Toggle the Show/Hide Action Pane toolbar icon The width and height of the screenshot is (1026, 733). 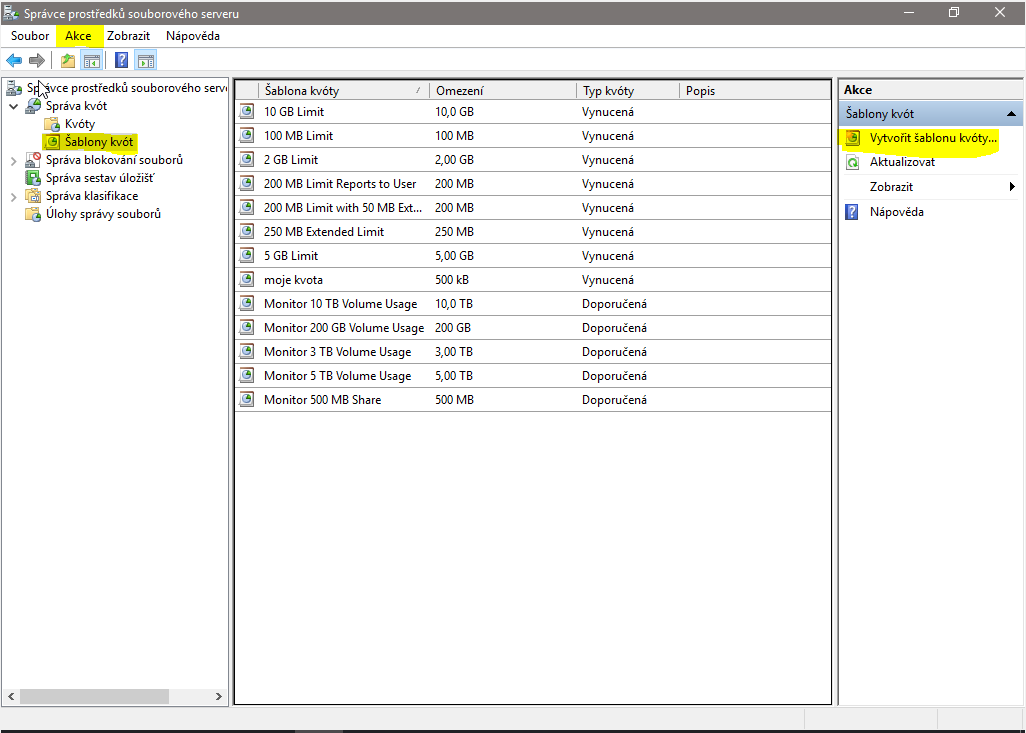tap(145, 61)
